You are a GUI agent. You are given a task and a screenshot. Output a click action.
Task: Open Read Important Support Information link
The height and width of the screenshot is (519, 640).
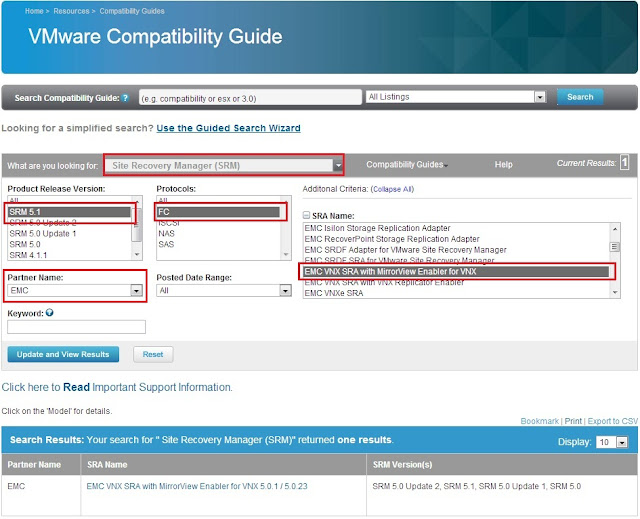[x=117, y=387]
